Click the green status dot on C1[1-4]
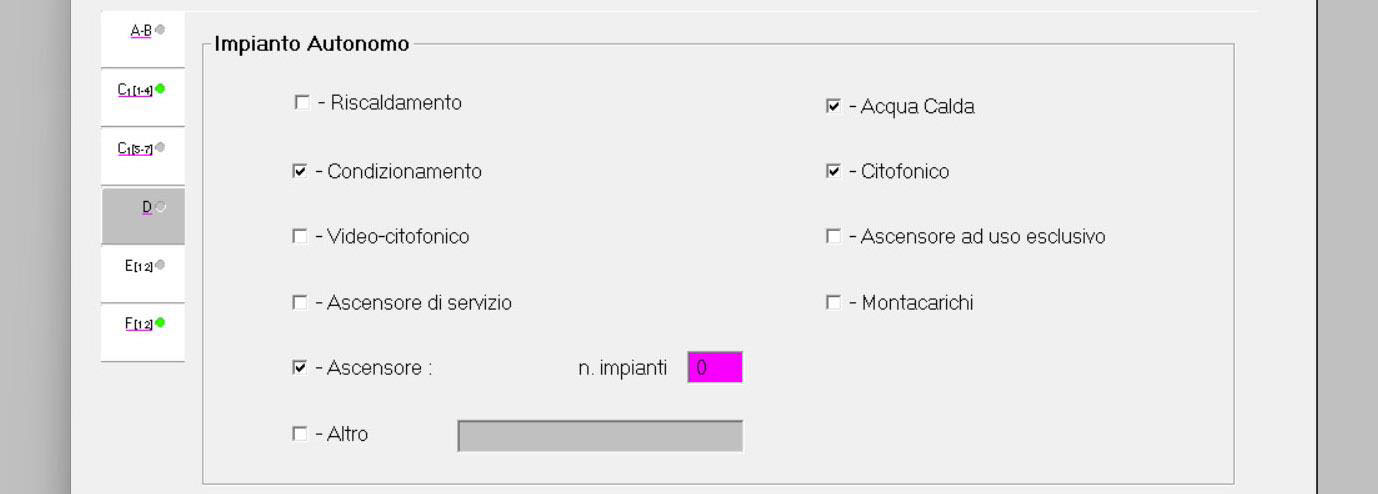Image resolution: width=1378 pixels, height=494 pixels. click(160, 89)
